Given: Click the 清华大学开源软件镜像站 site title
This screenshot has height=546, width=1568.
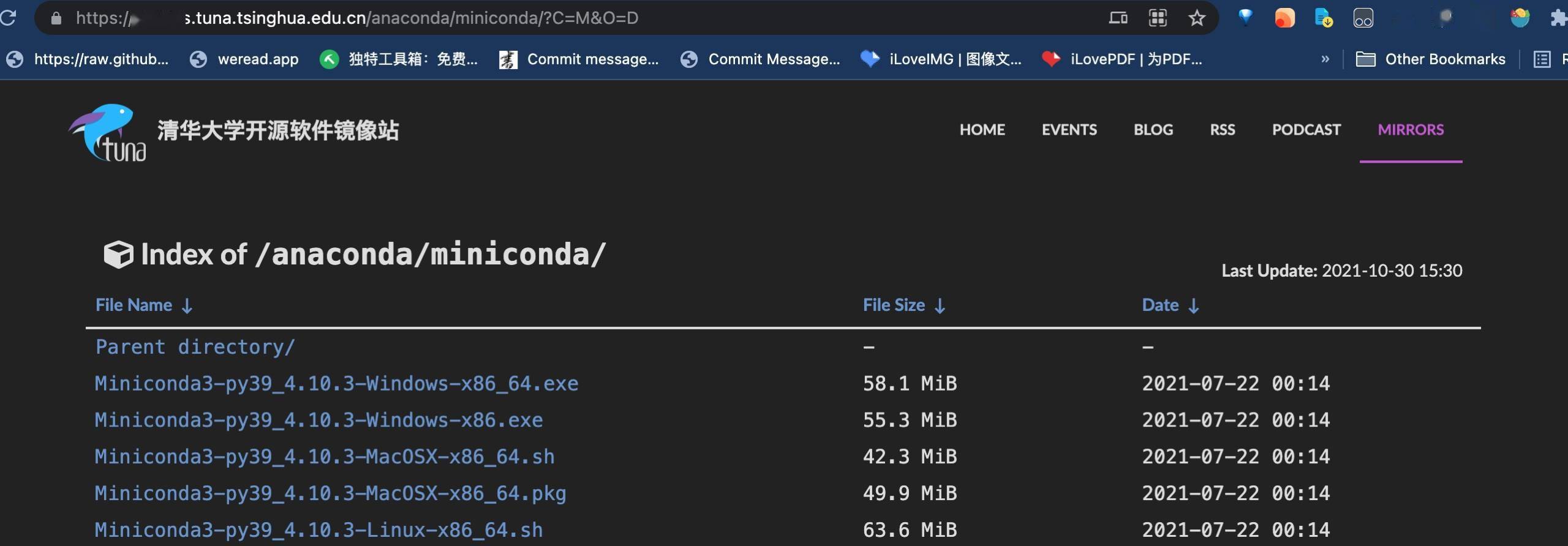Looking at the screenshot, I should coord(278,131).
